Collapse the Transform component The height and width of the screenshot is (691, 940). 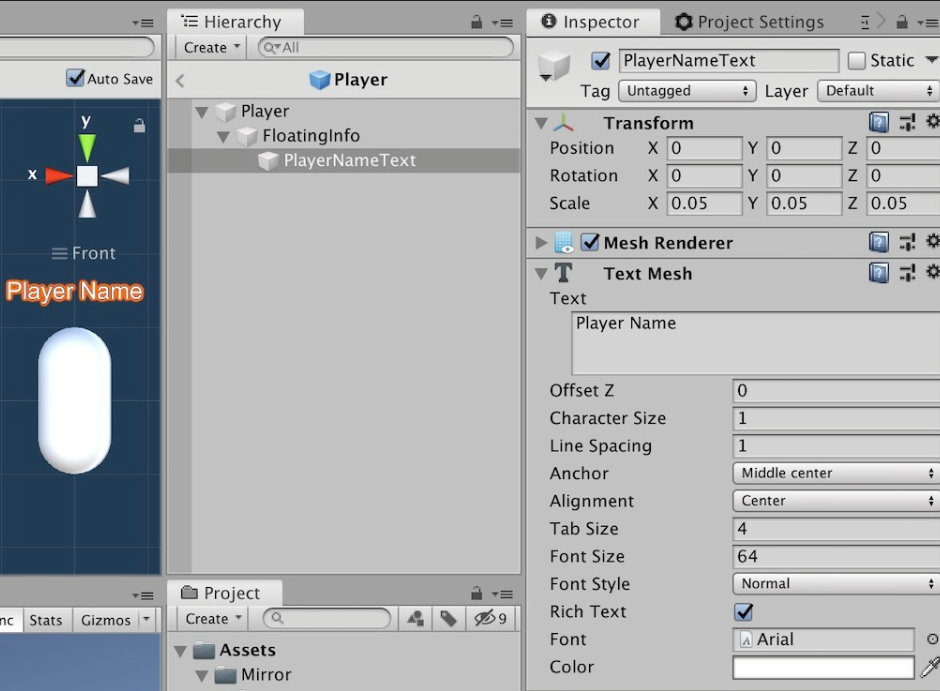[x=541, y=123]
